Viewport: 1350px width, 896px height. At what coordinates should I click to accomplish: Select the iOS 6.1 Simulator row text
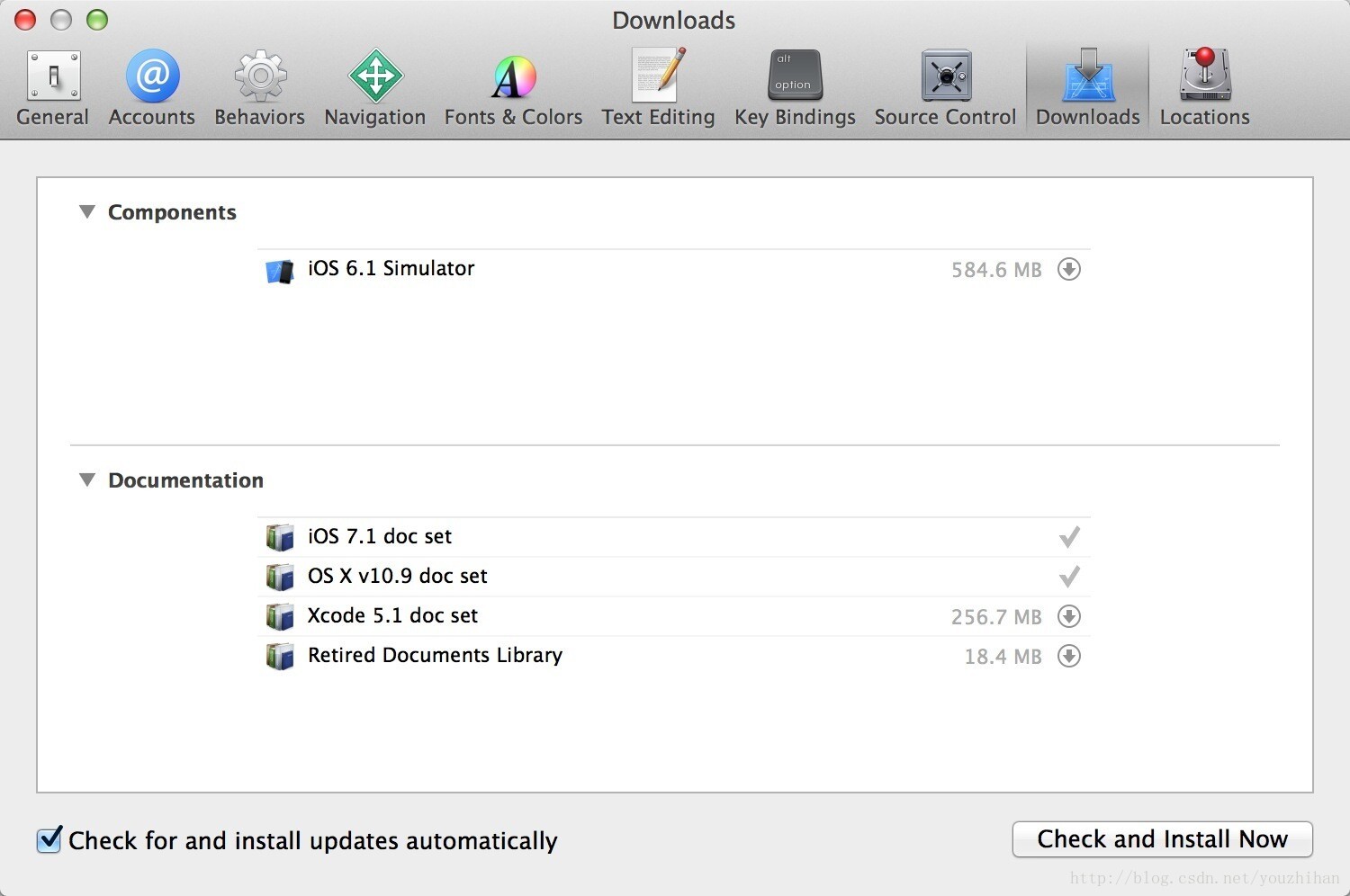pos(391,268)
